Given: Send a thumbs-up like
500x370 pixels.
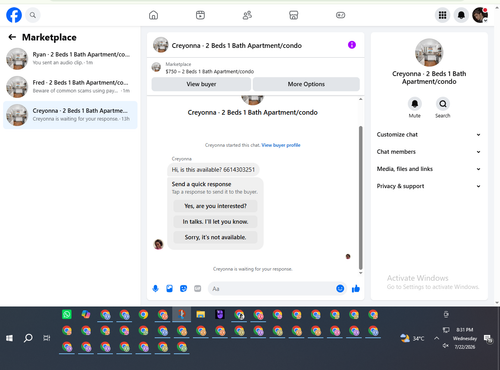Looking at the screenshot, I should click(x=356, y=289).
